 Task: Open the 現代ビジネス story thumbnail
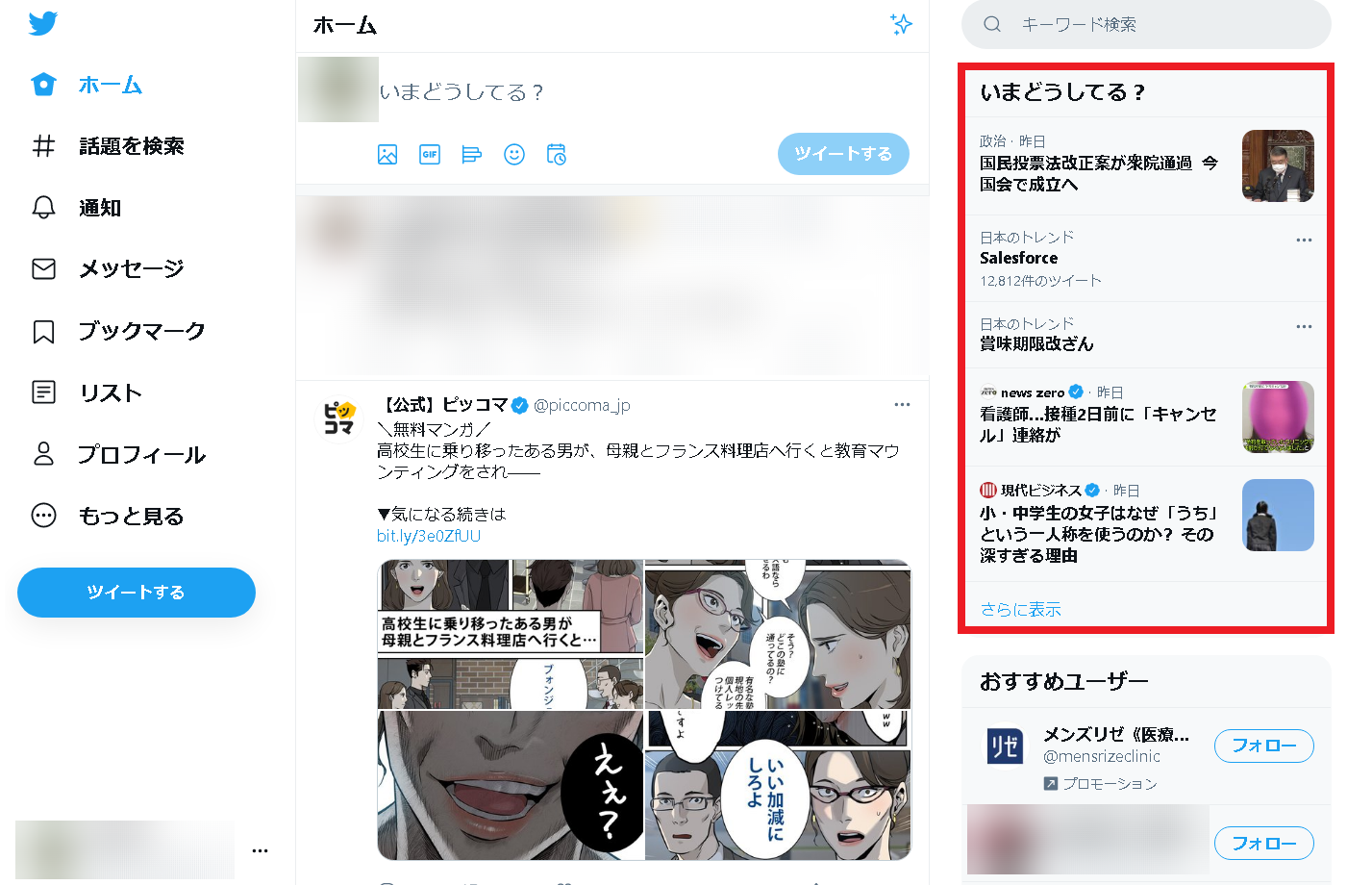tap(1278, 515)
